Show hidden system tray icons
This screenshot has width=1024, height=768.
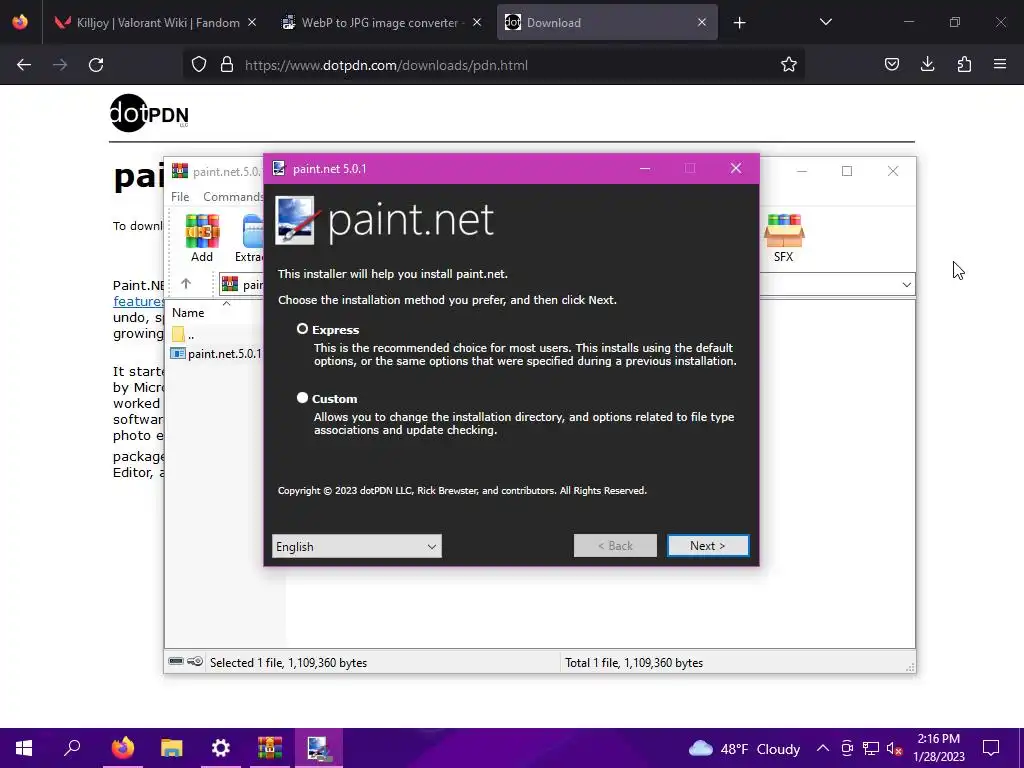point(823,748)
